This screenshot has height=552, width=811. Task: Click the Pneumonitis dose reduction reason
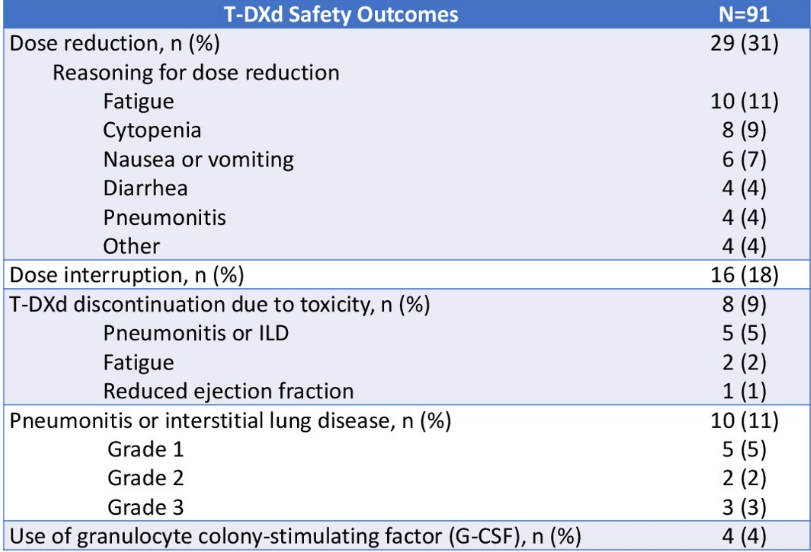(164, 217)
